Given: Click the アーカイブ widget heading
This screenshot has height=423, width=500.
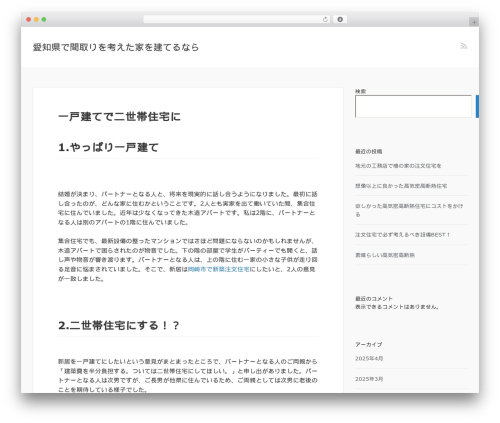Looking at the screenshot, I should (x=369, y=344).
